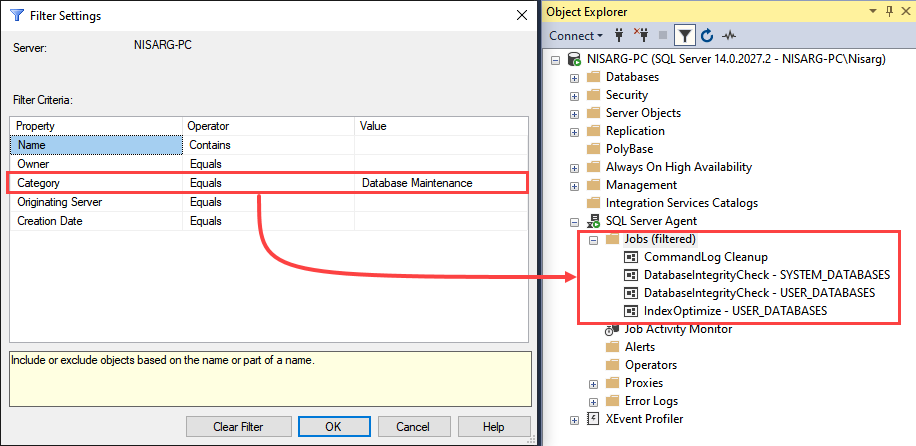The image size is (916, 446).
Task: Collapse the Jobs (filtered) node
Action: [593, 240]
